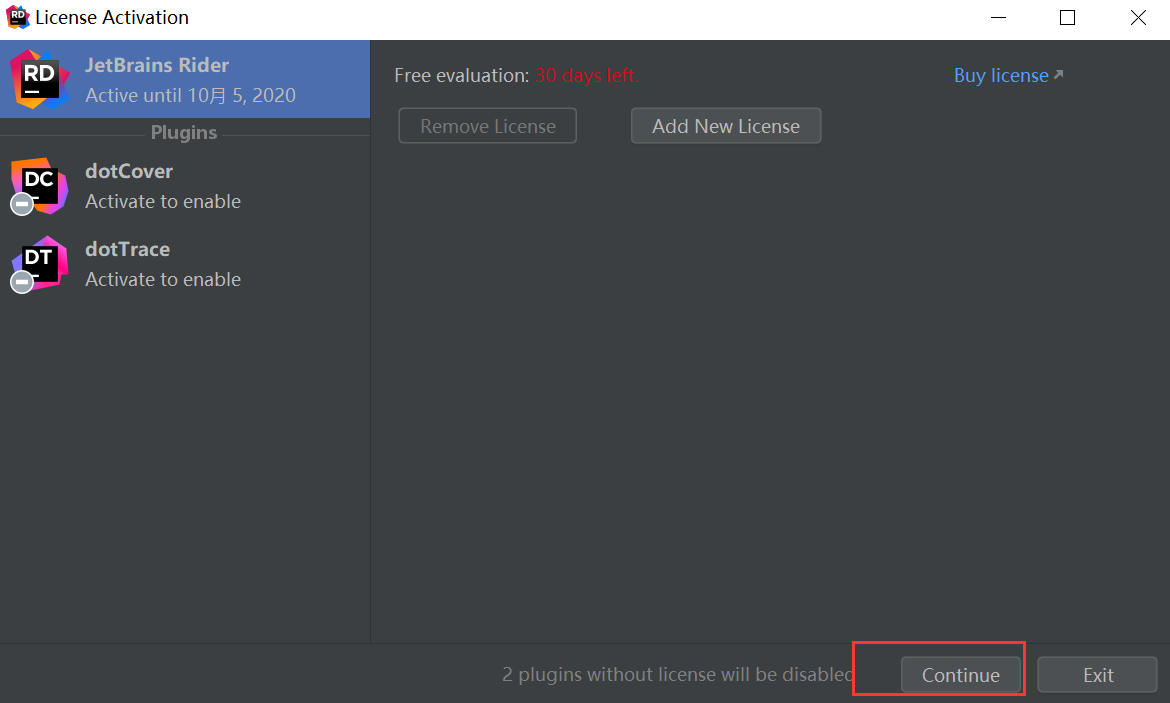Viewport: 1170px width, 703px height.
Task: Click the dotTrace DT icon
Action: (x=40, y=264)
